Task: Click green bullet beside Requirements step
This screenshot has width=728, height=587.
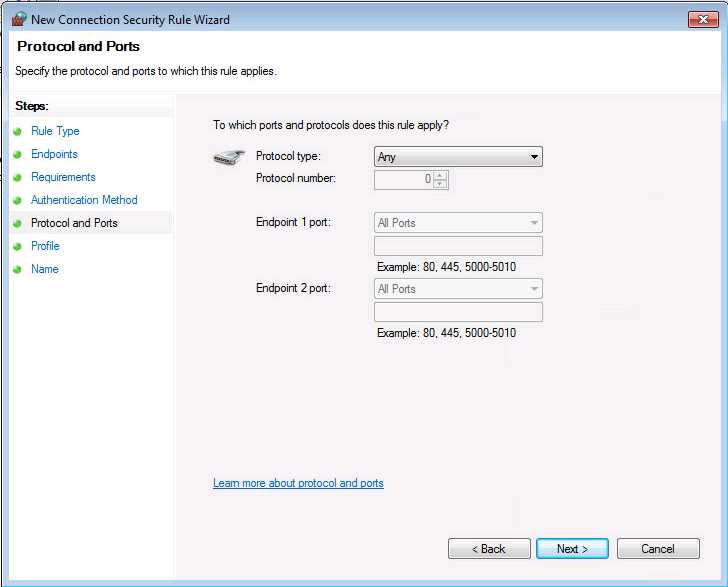Action: point(18,177)
